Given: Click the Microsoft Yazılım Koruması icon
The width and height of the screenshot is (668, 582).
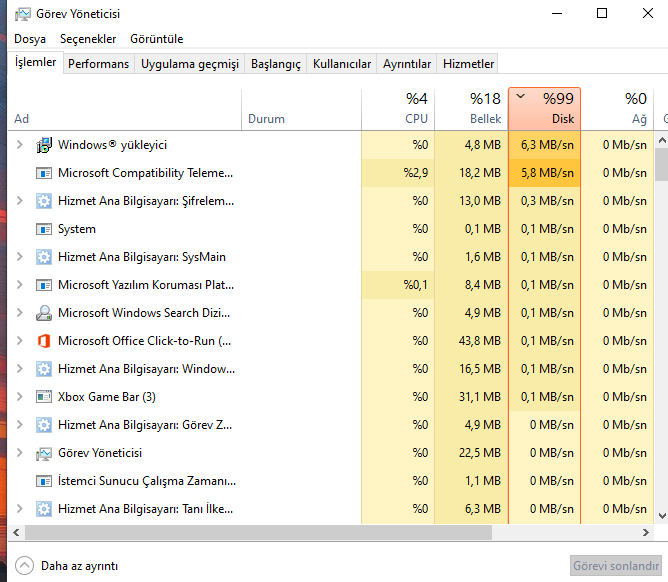Looking at the screenshot, I should [x=44, y=285].
